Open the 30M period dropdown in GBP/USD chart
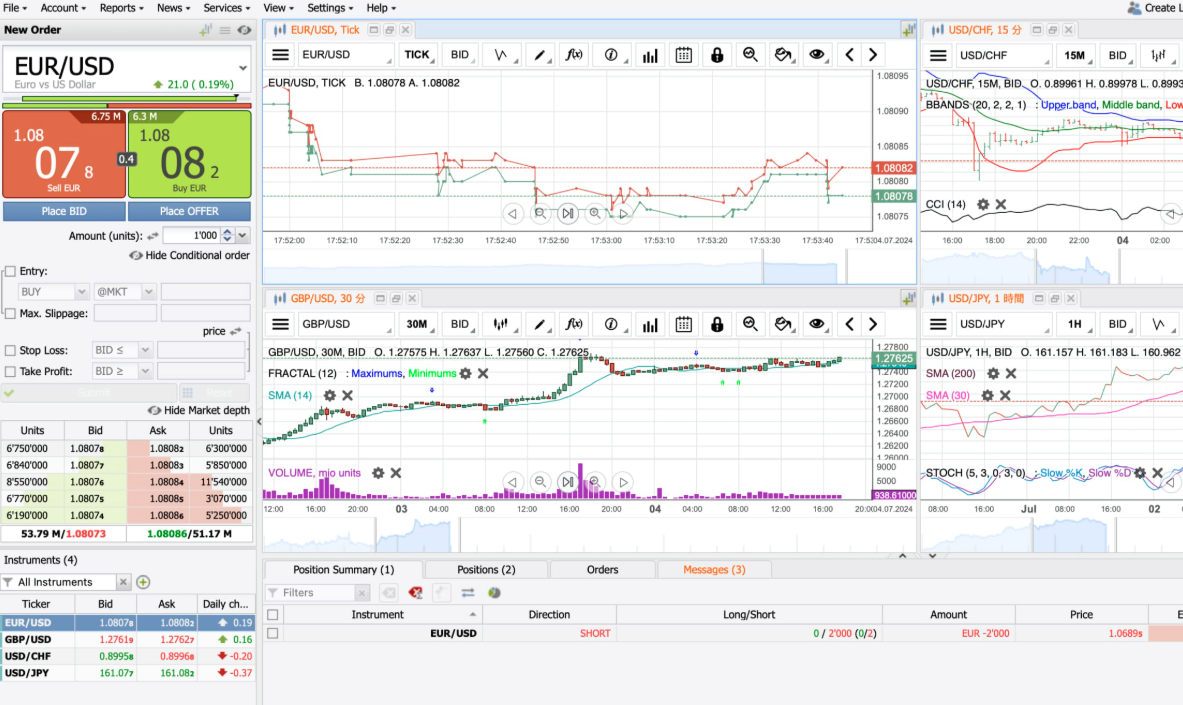The height and width of the screenshot is (705, 1183). tap(417, 325)
